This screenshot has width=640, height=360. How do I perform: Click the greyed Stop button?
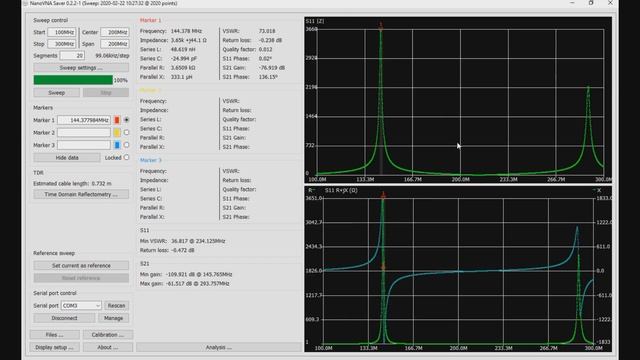106,93
